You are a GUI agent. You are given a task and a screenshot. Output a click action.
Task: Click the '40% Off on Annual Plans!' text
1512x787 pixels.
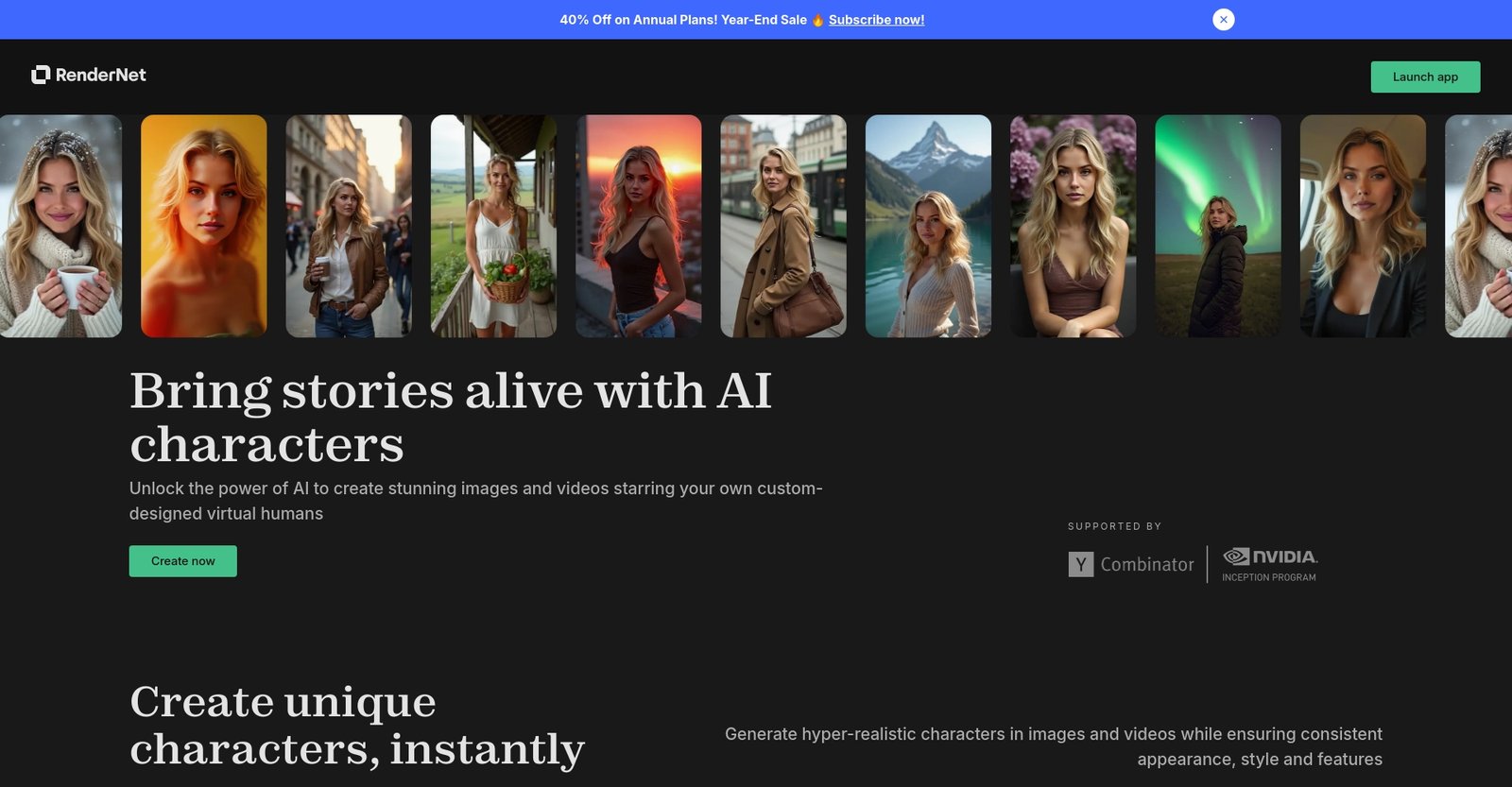pos(639,20)
